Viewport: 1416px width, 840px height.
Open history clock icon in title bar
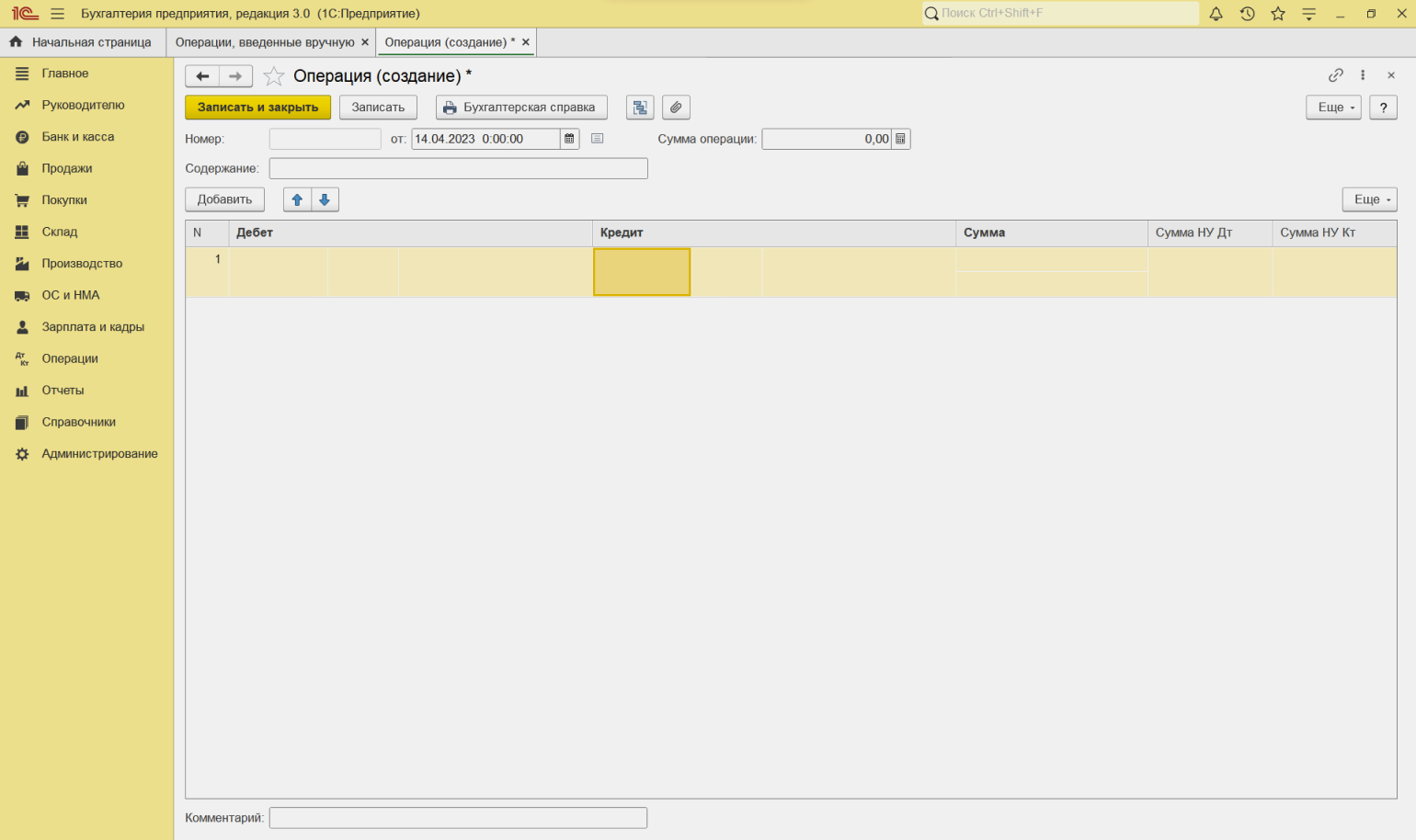pos(1247,14)
